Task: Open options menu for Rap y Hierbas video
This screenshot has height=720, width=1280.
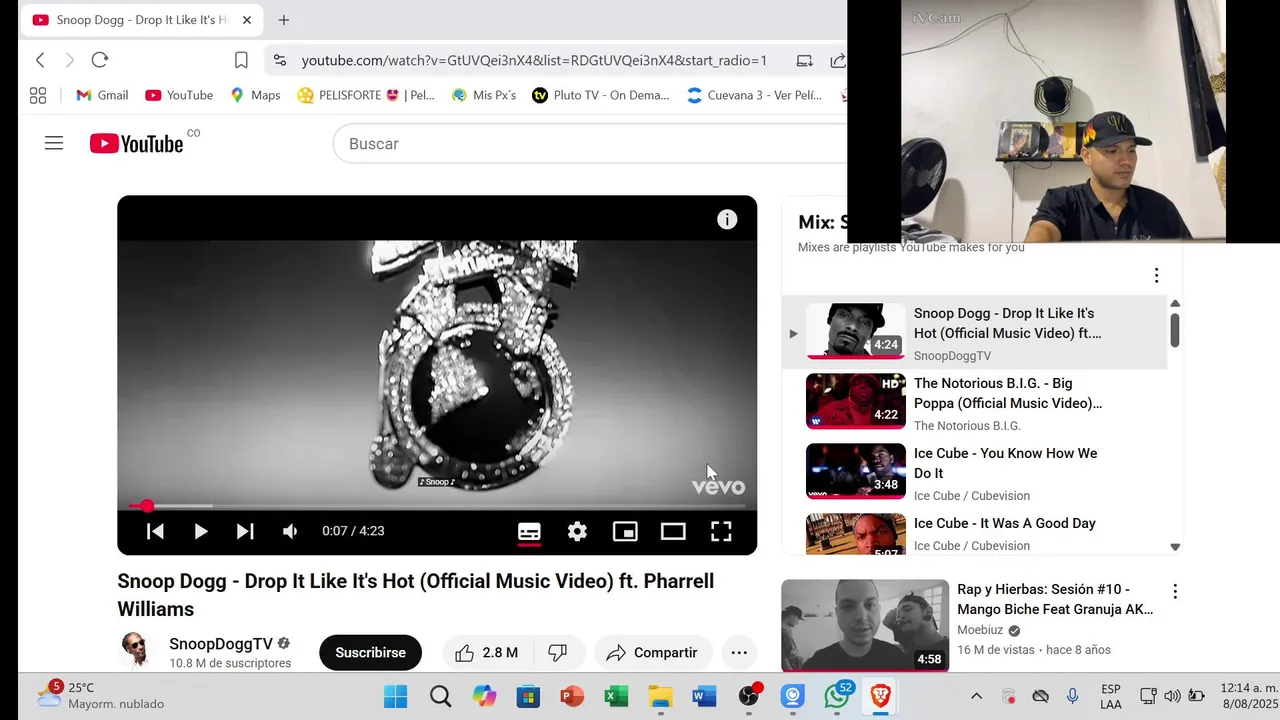Action: click(1175, 591)
